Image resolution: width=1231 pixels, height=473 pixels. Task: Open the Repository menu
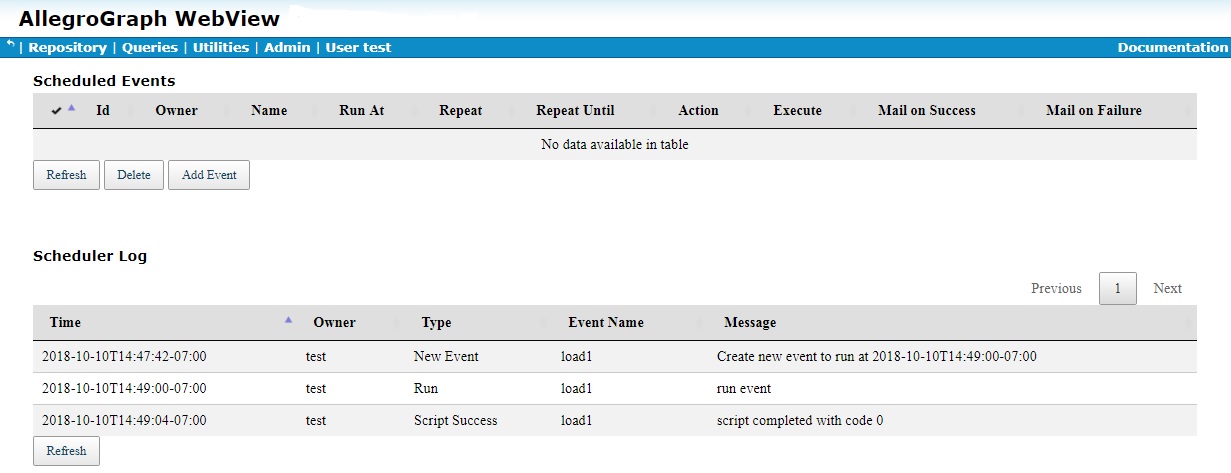(67, 47)
